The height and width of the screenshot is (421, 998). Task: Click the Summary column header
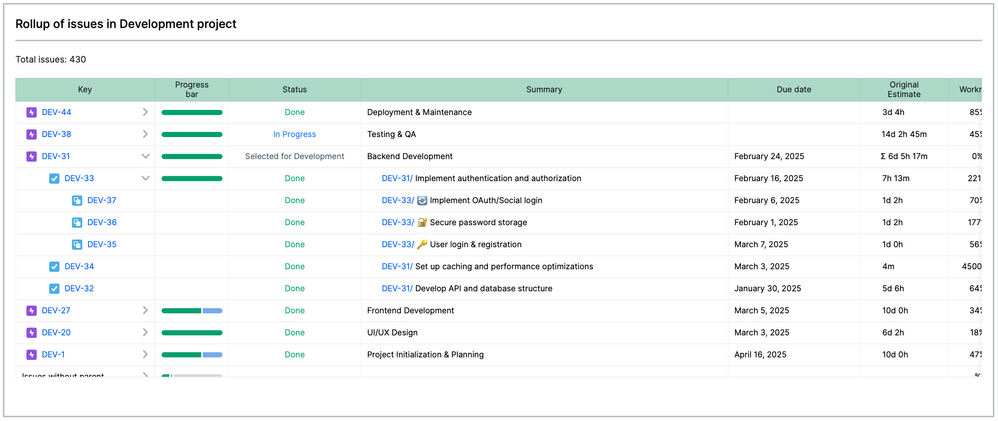tap(544, 90)
